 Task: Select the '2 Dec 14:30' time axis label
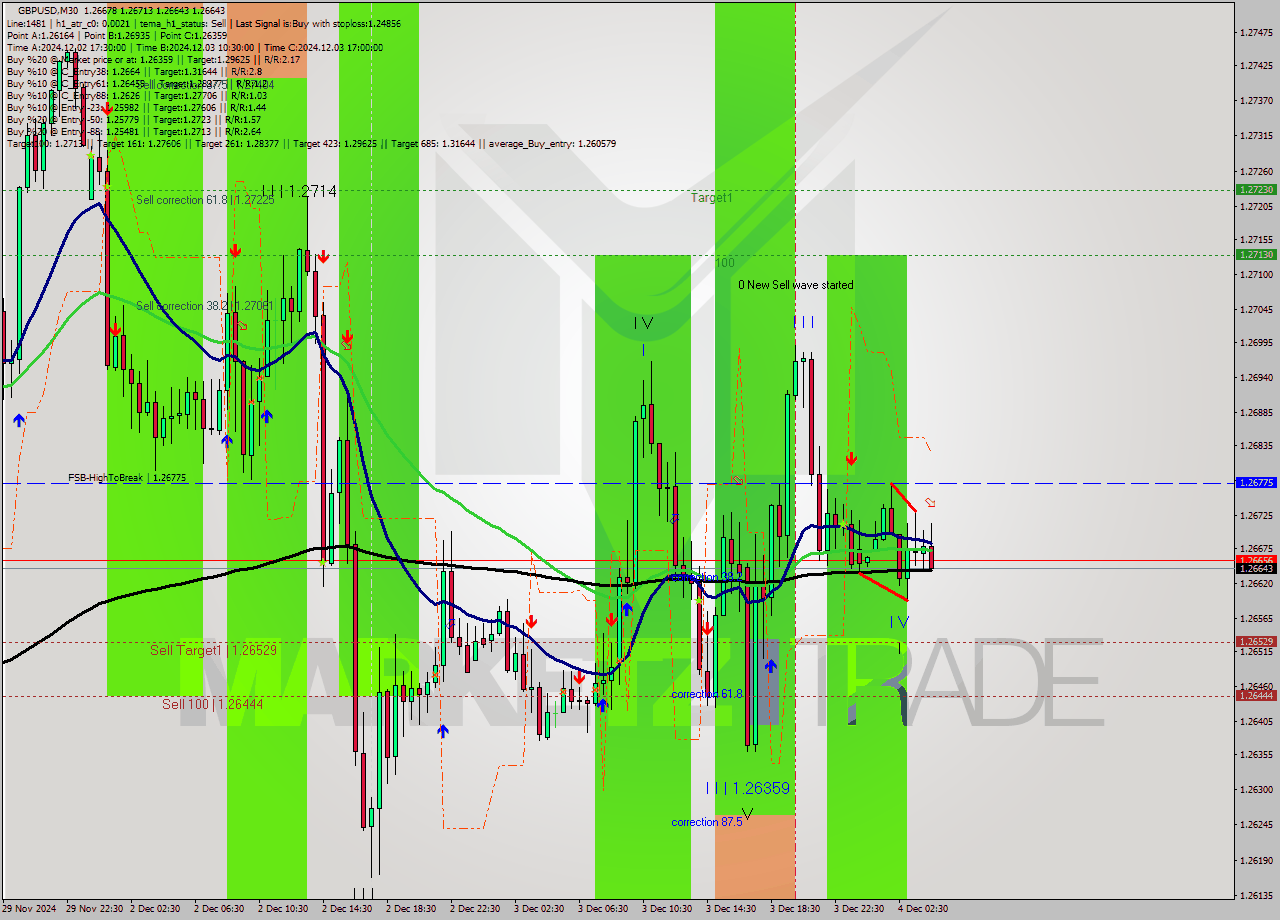tap(347, 909)
